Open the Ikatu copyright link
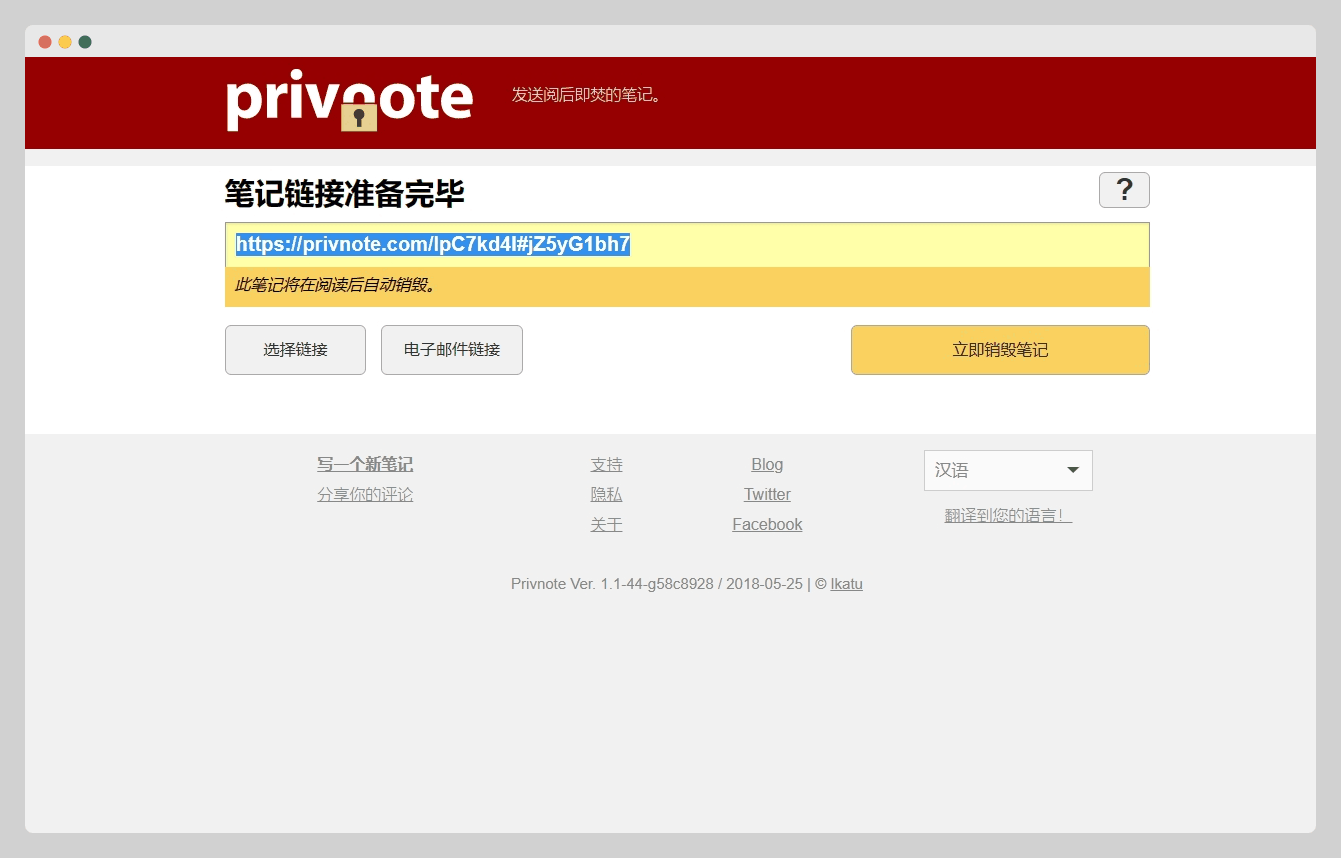Screen dimensions: 1341x858 (846, 584)
